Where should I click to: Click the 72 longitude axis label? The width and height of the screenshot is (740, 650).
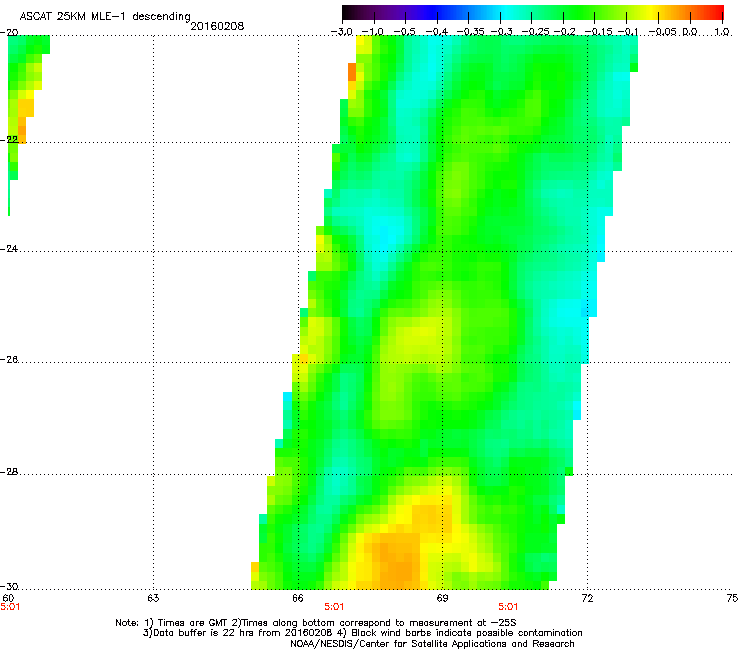(x=587, y=598)
